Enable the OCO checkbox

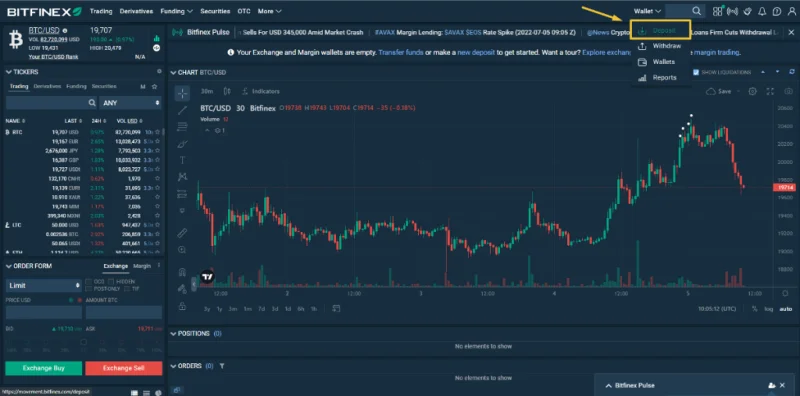(x=88, y=282)
